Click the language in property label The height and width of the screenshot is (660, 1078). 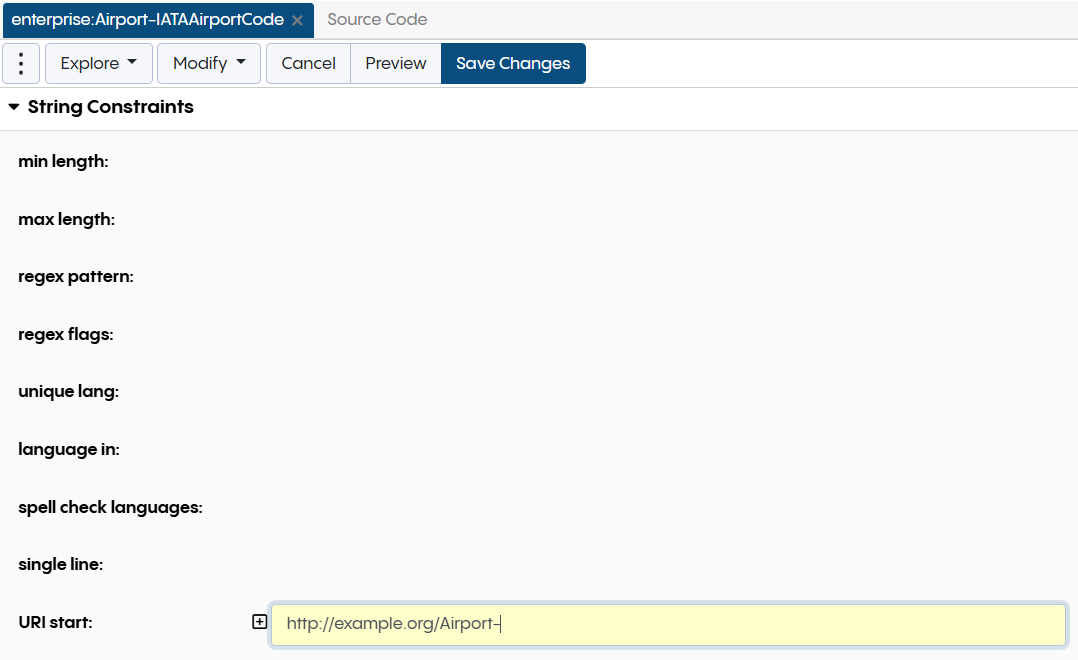click(69, 449)
